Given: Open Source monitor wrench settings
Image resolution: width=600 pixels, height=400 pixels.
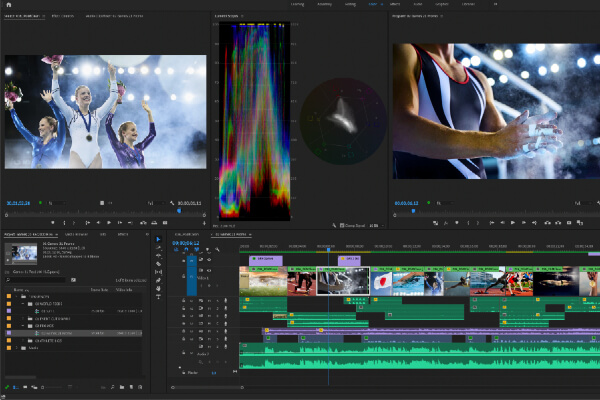Looking at the screenshot, I should (x=172, y=203).
